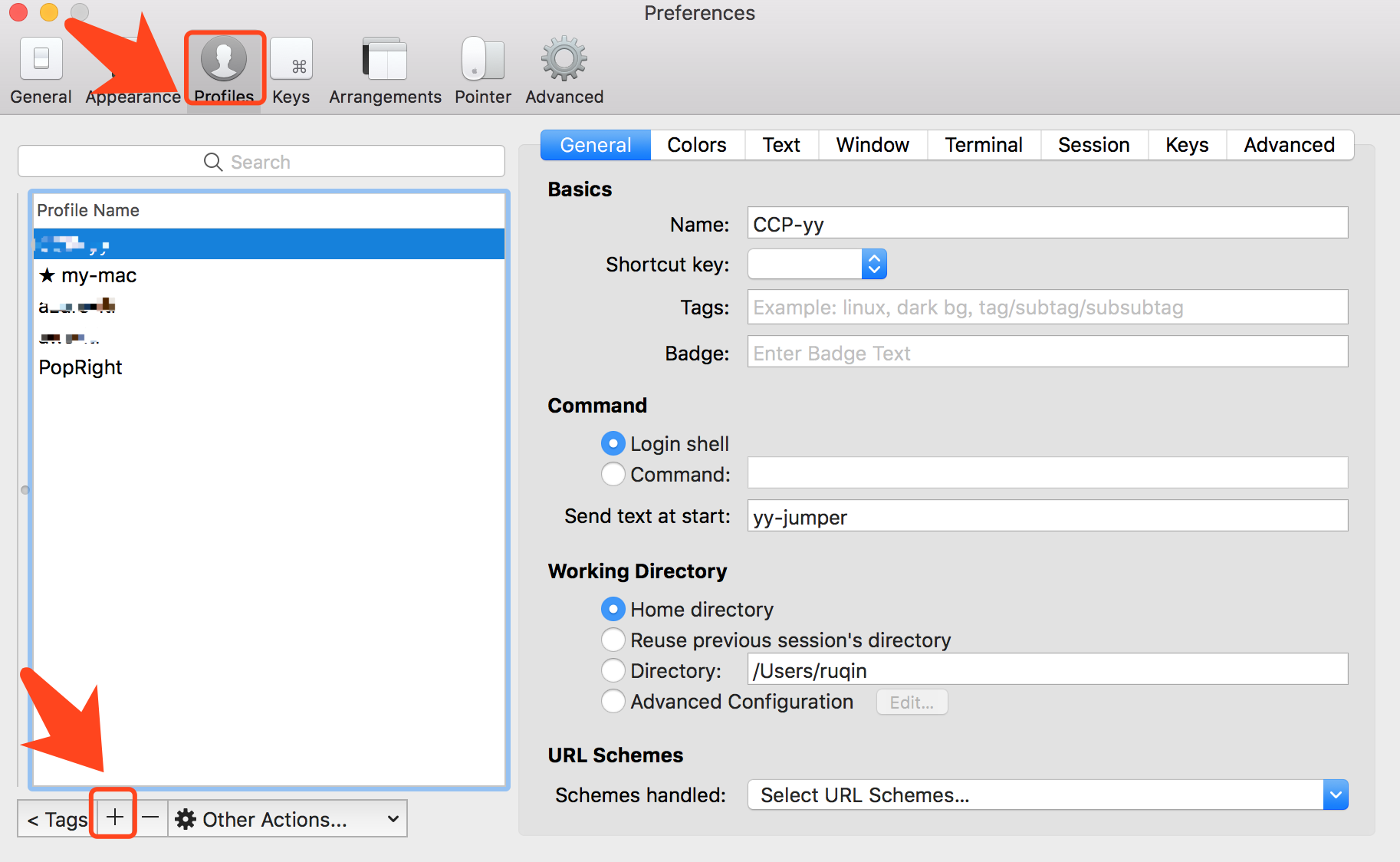1400x862 pixels.
Task: Select the Home directory option
Action: tap(613, 609)
